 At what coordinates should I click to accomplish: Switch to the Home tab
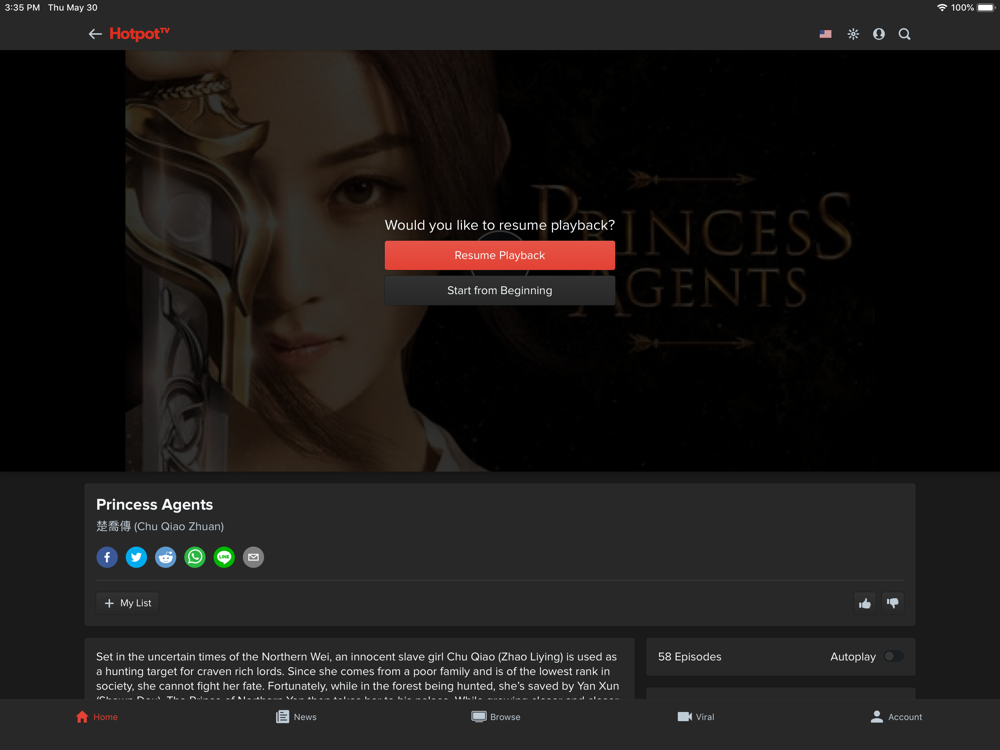[97, 717]
